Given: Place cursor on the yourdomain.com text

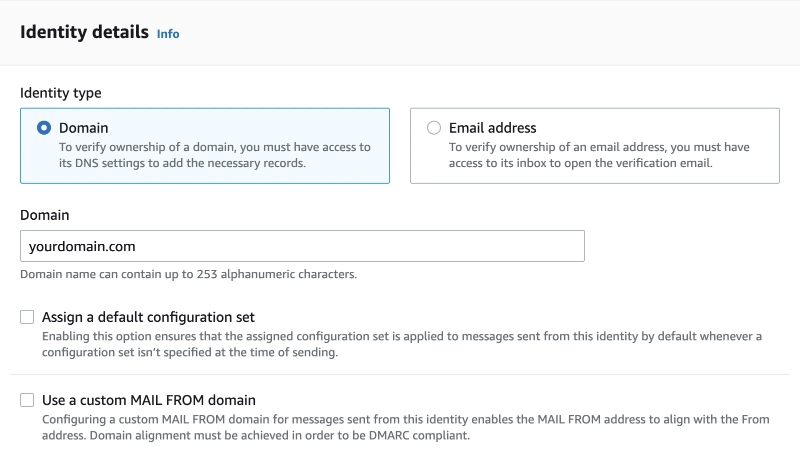Looking at the screenshot, I should click(82, 247).
